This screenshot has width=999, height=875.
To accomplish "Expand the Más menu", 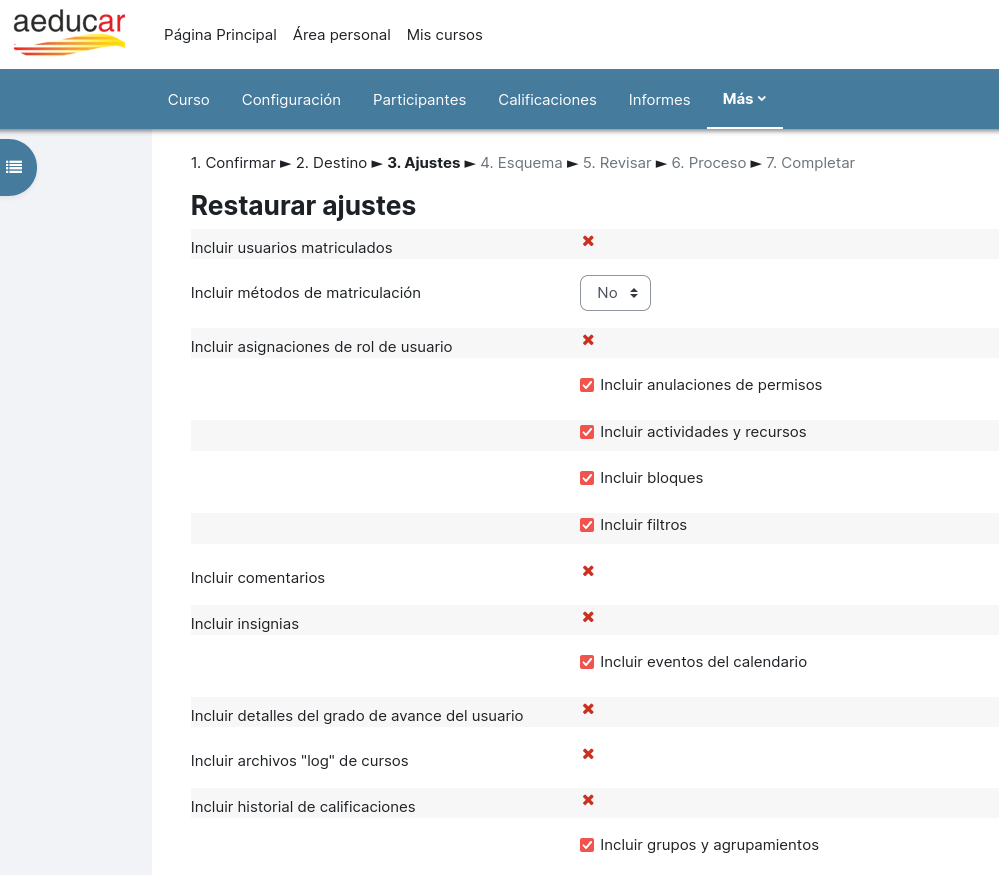I will tap(744, 99).
